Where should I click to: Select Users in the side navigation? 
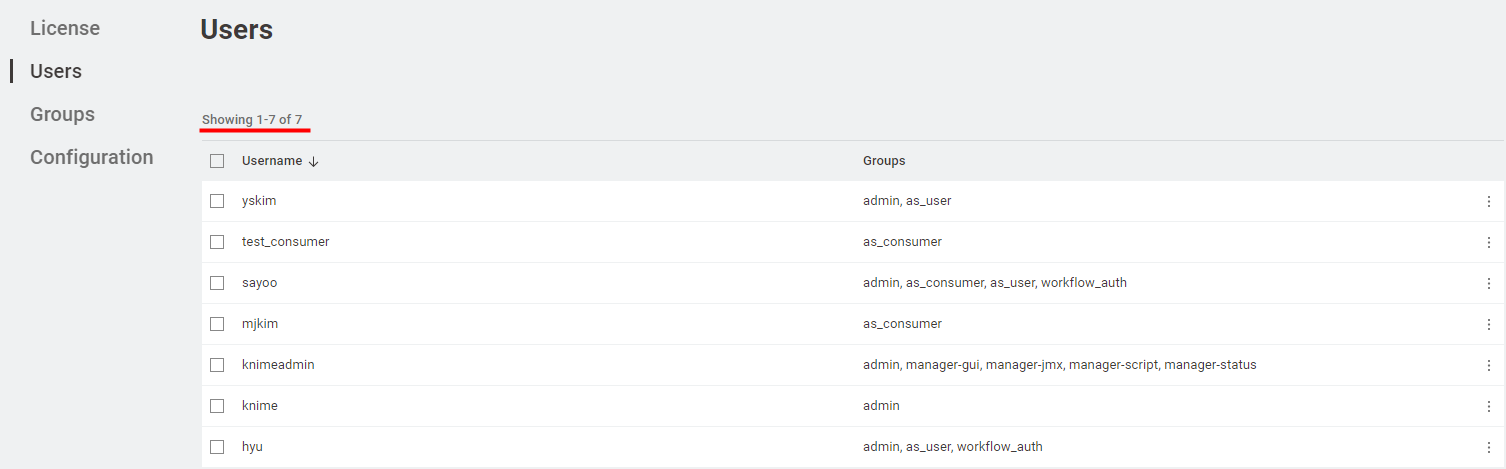[56, 71]
